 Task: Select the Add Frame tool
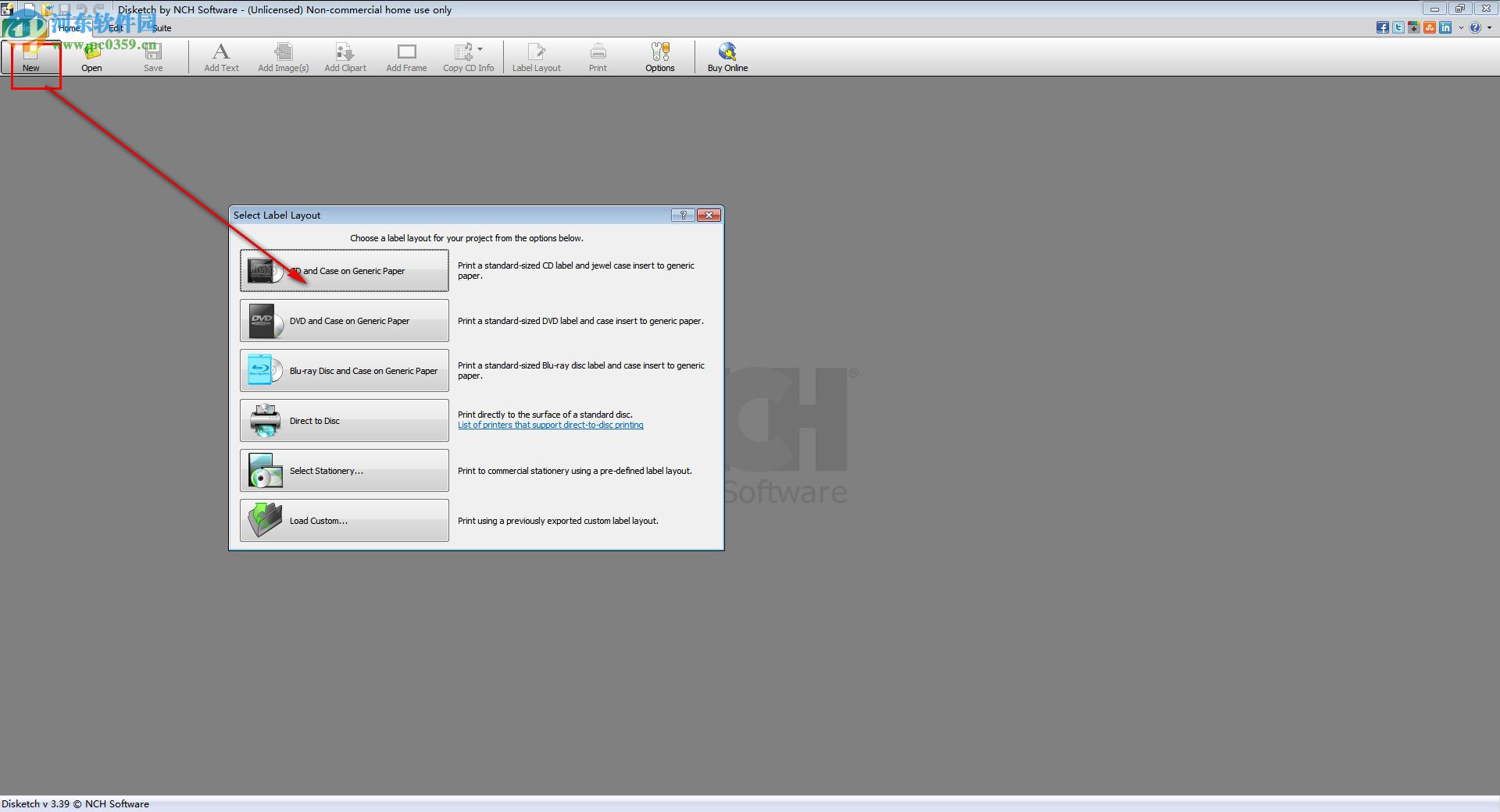pos(406,57)
